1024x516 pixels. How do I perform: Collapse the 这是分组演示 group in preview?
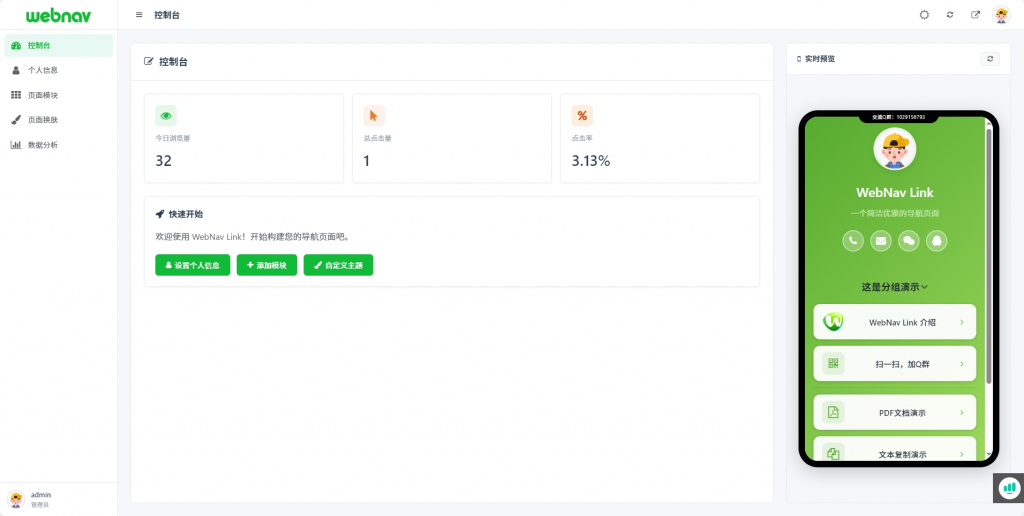point(895,287)
